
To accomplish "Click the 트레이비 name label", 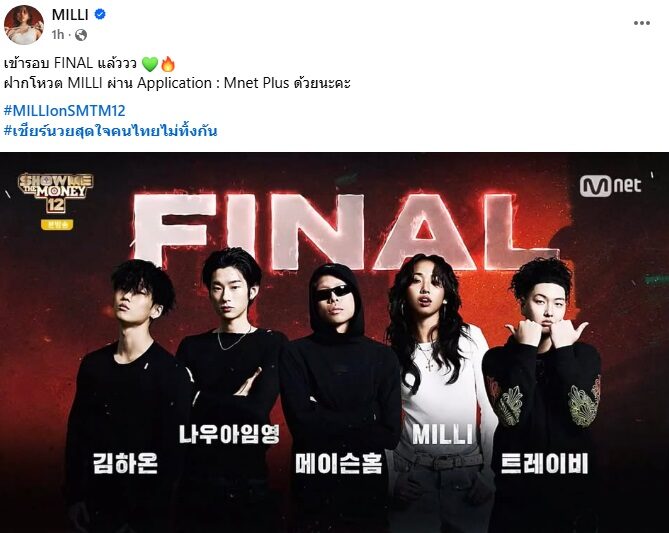I will [x=544, y=463].
